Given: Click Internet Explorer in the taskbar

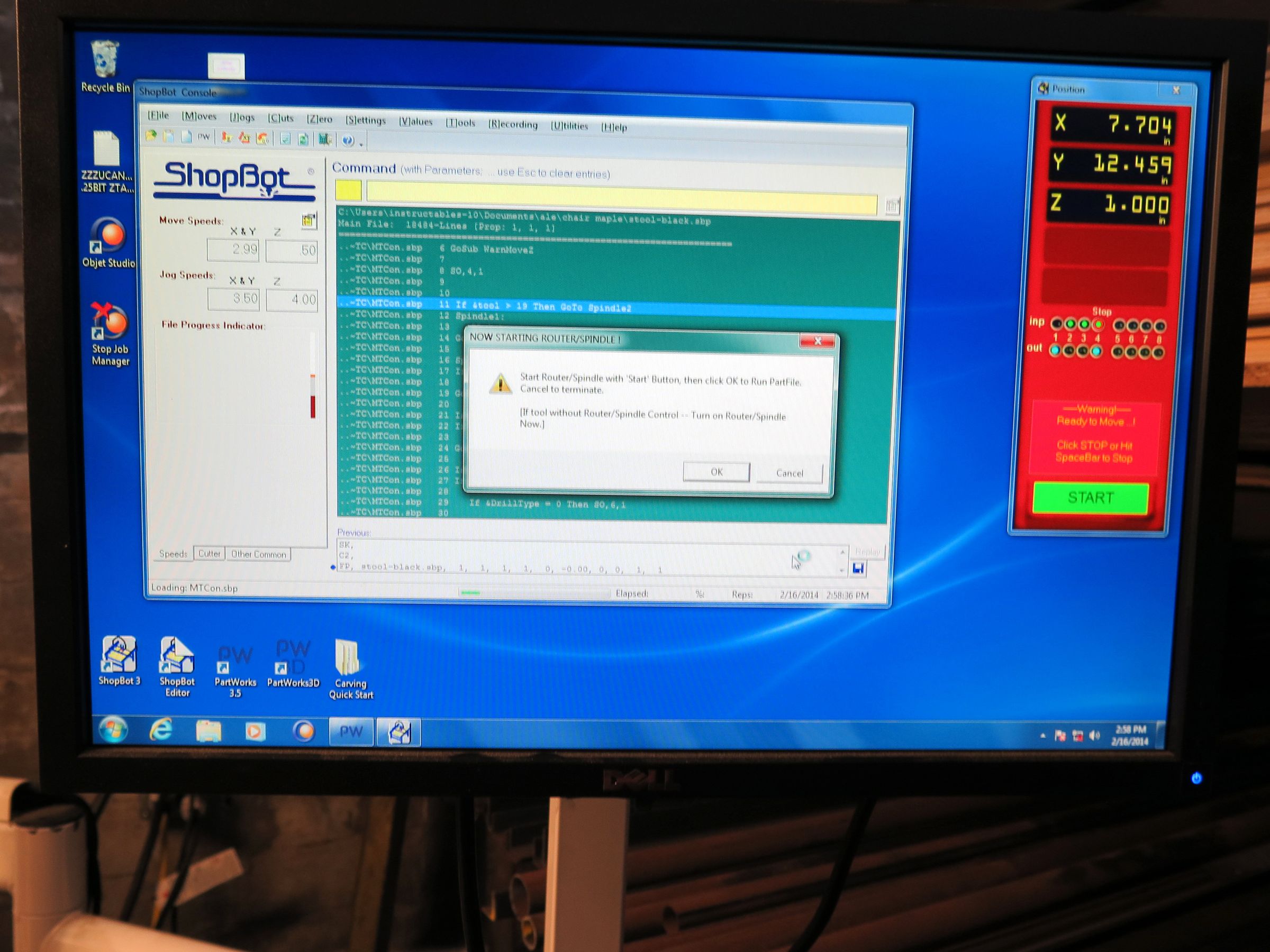Looking at the screenshot, I should (161, 730).
